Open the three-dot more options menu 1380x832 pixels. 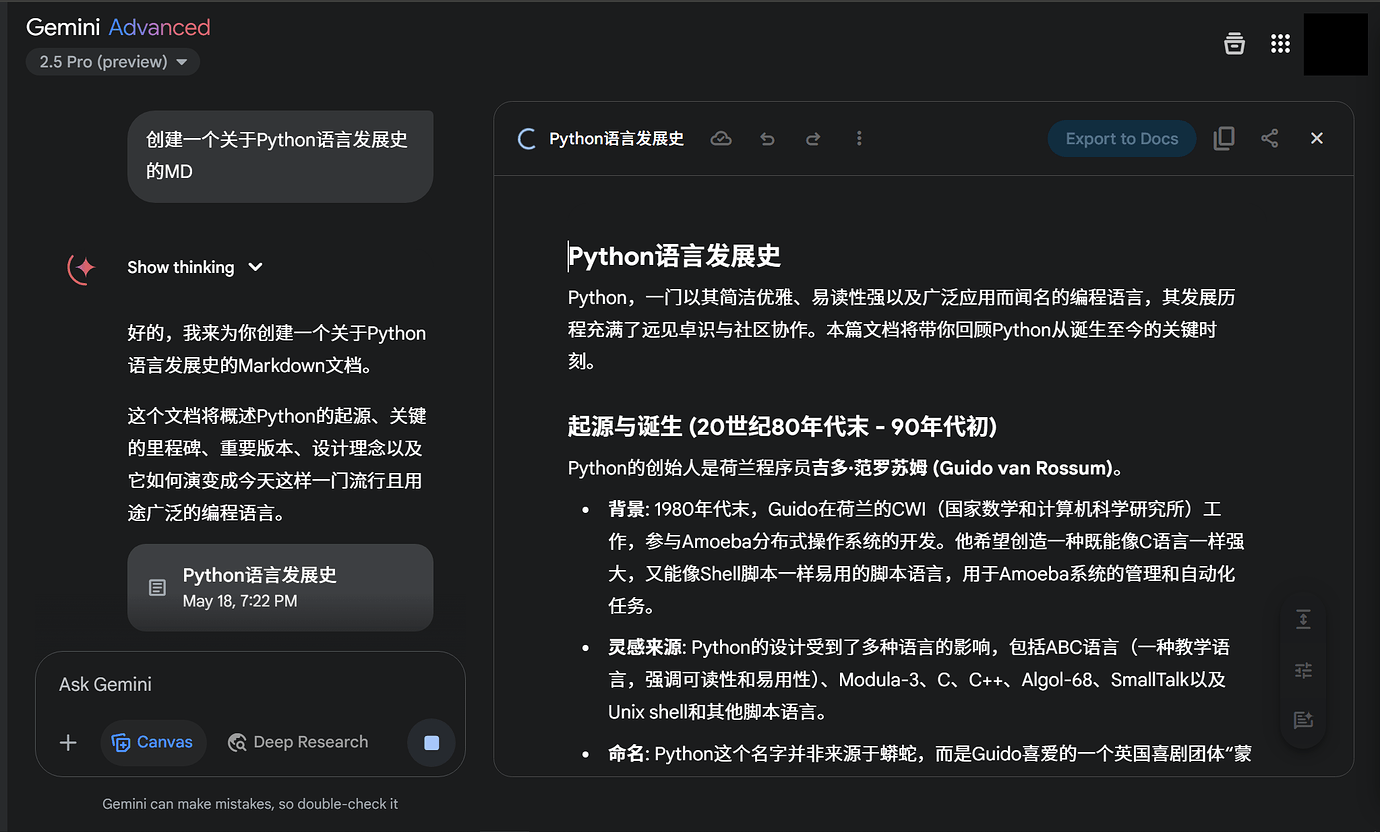click(859, 139)
